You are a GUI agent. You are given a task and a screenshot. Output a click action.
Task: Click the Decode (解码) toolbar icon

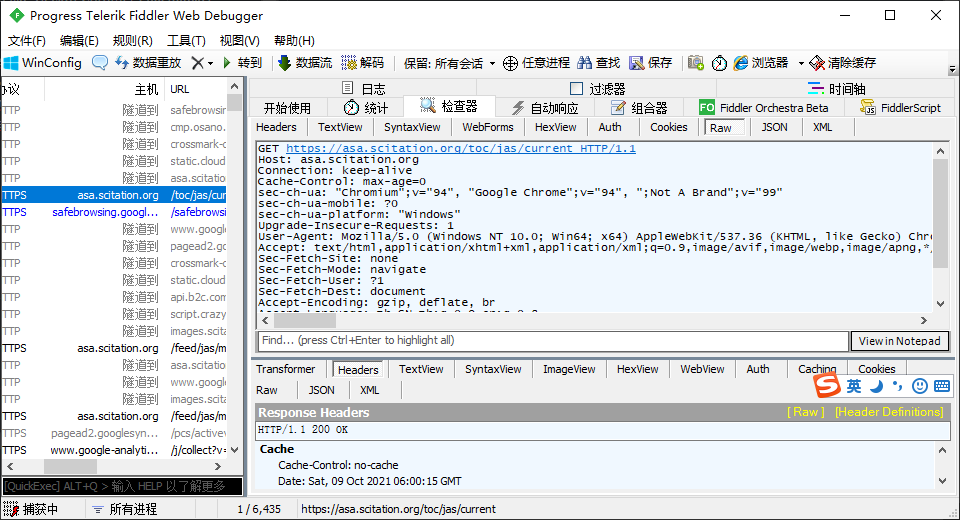coord(349,63)
